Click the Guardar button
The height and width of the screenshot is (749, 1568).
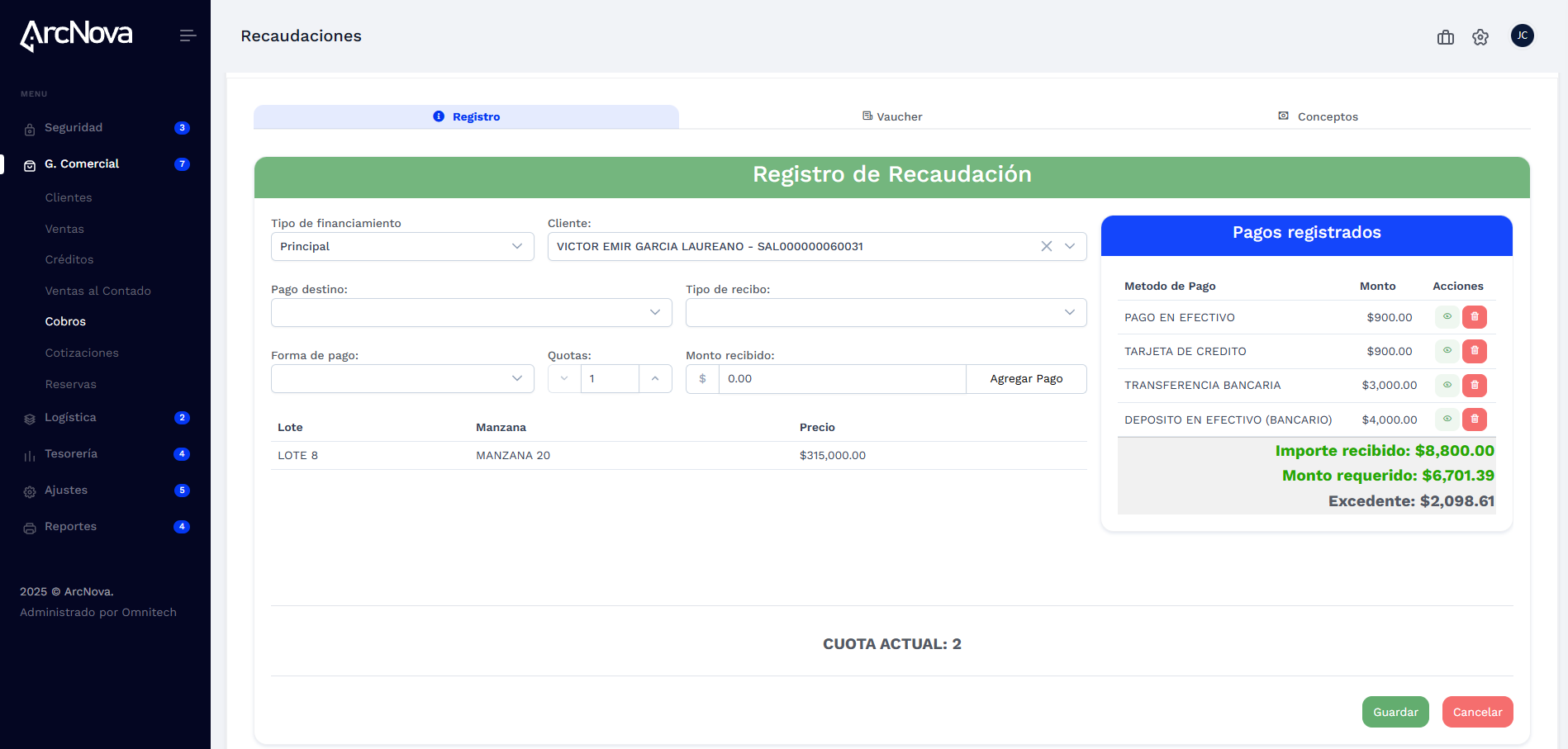[x=1395, y=712]
